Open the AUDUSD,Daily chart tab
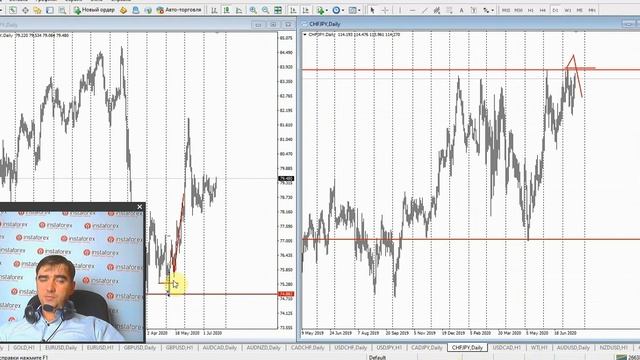Image resolution: width=640 pixels, height=360 pixels. 573,348
